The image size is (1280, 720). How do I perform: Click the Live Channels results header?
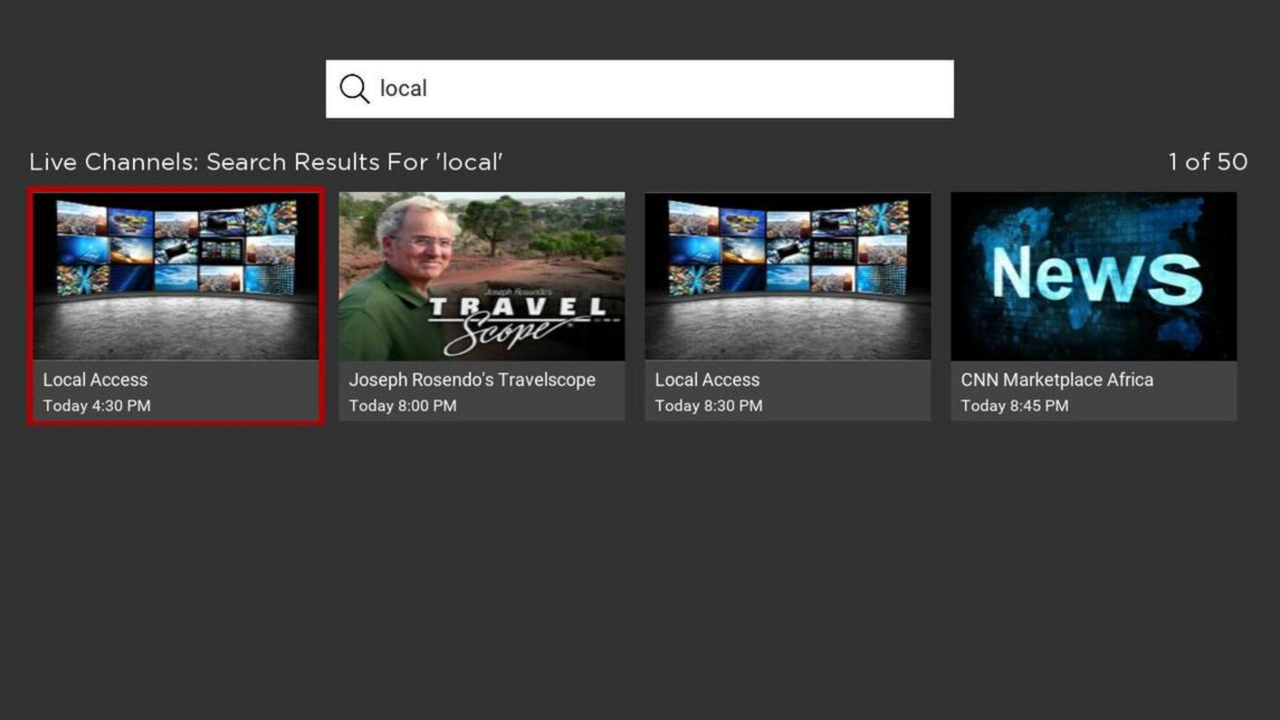pyautogui.click(x=266, y=162)
